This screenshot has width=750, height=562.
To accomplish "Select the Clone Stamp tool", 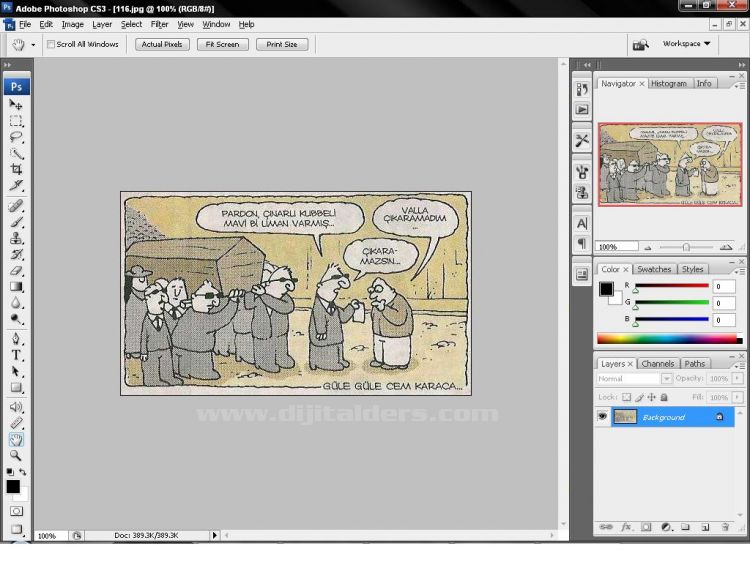I will [x=16, y=238].
